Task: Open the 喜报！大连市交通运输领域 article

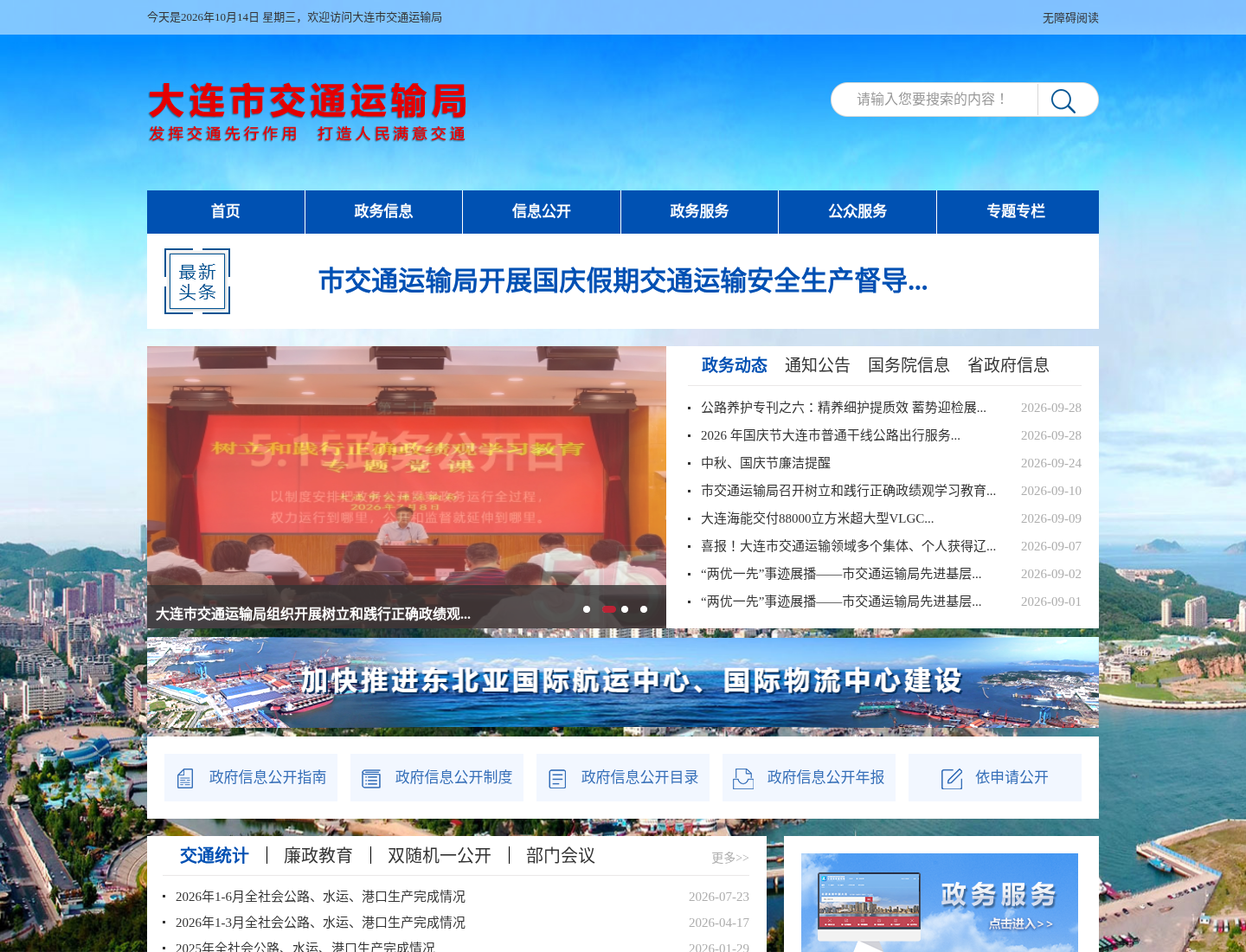Action: [x=849, y=546]
